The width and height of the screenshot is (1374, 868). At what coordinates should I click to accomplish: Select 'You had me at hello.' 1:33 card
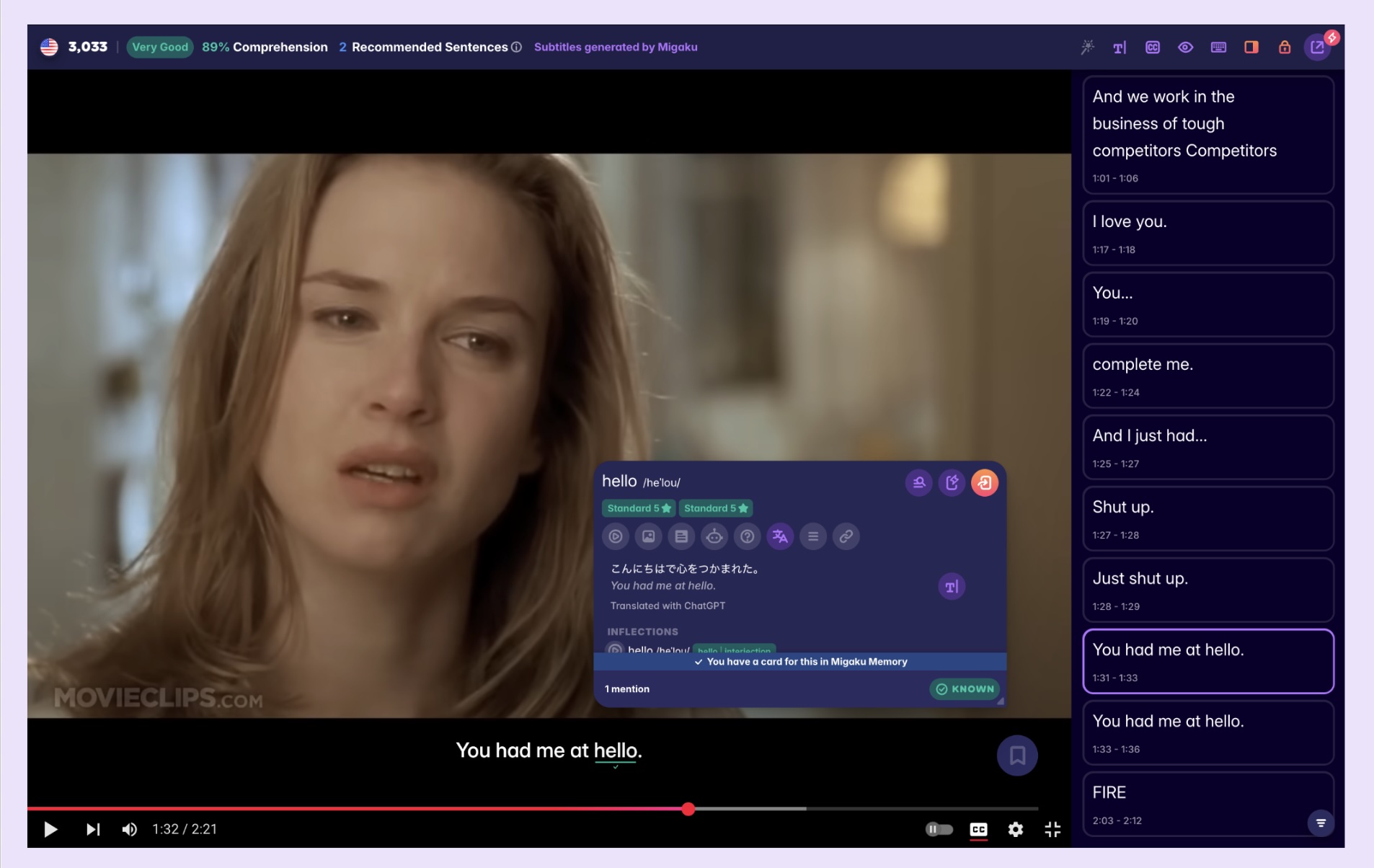click(x=1208, y=732)
